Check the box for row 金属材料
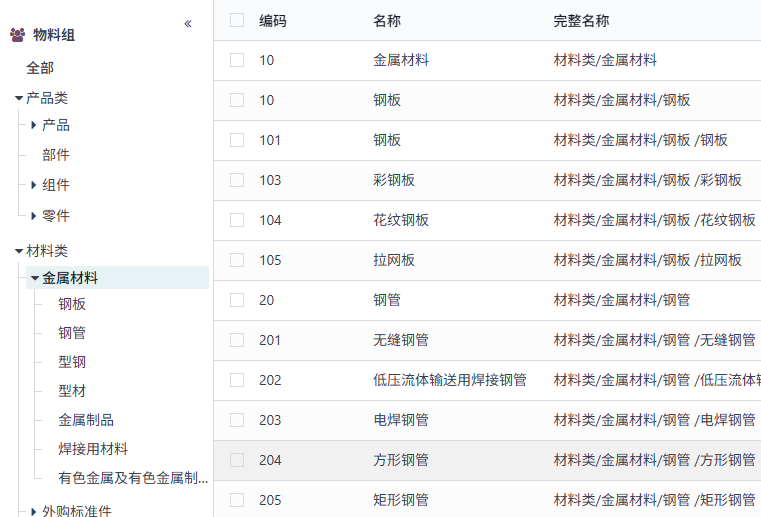 click(237, 60)
